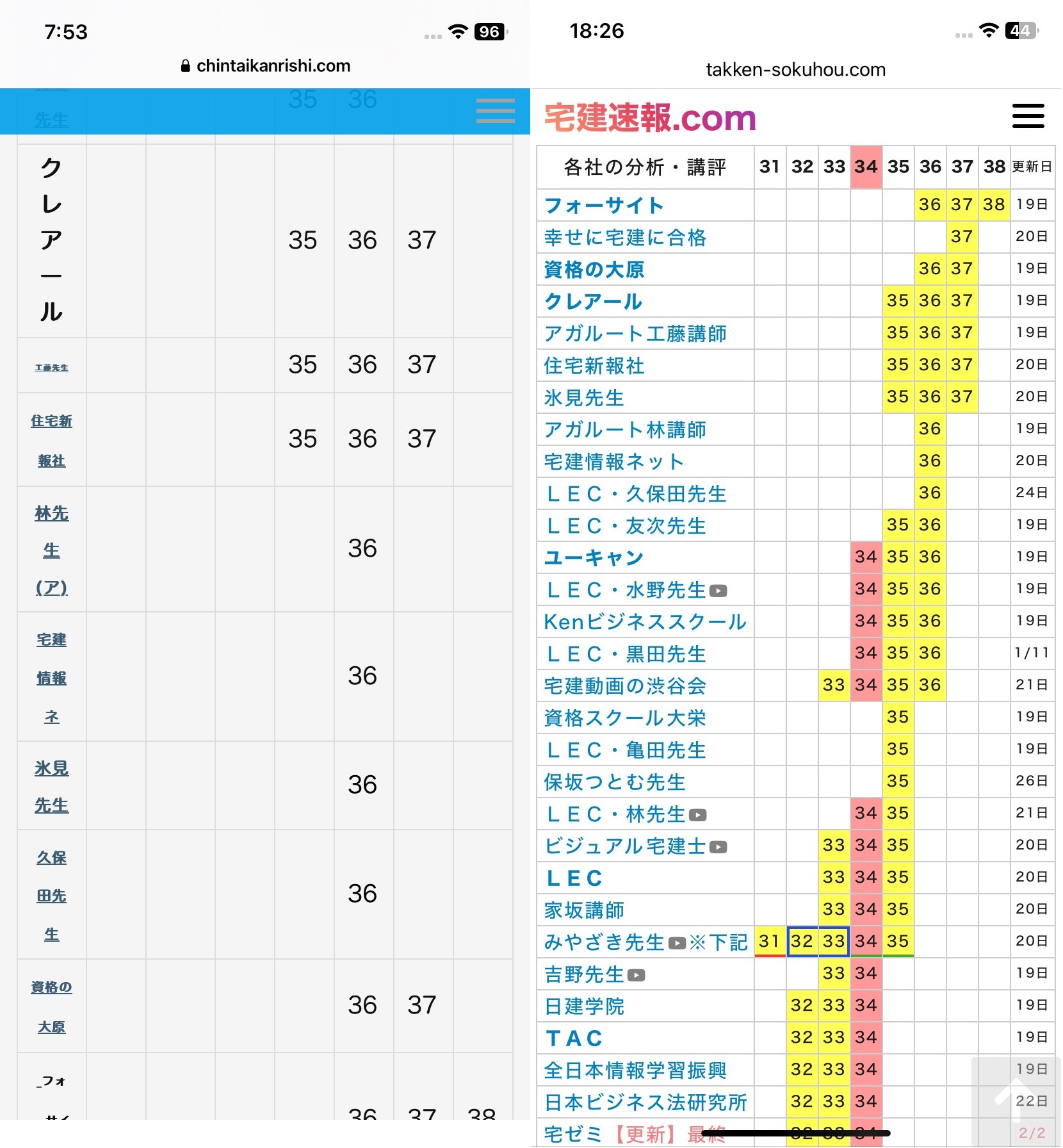Tap the pink 34 column header
This screenshot has width=1063, height=1148.
coord(866,167)
